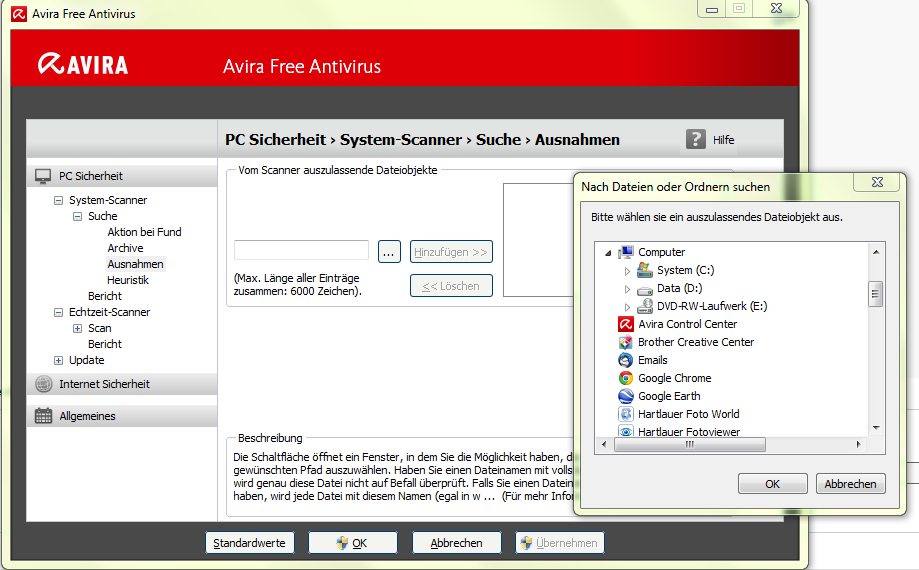Click the Übernehmen button
The width and height of the screenshot is (919, 570).
coord(560,543)
